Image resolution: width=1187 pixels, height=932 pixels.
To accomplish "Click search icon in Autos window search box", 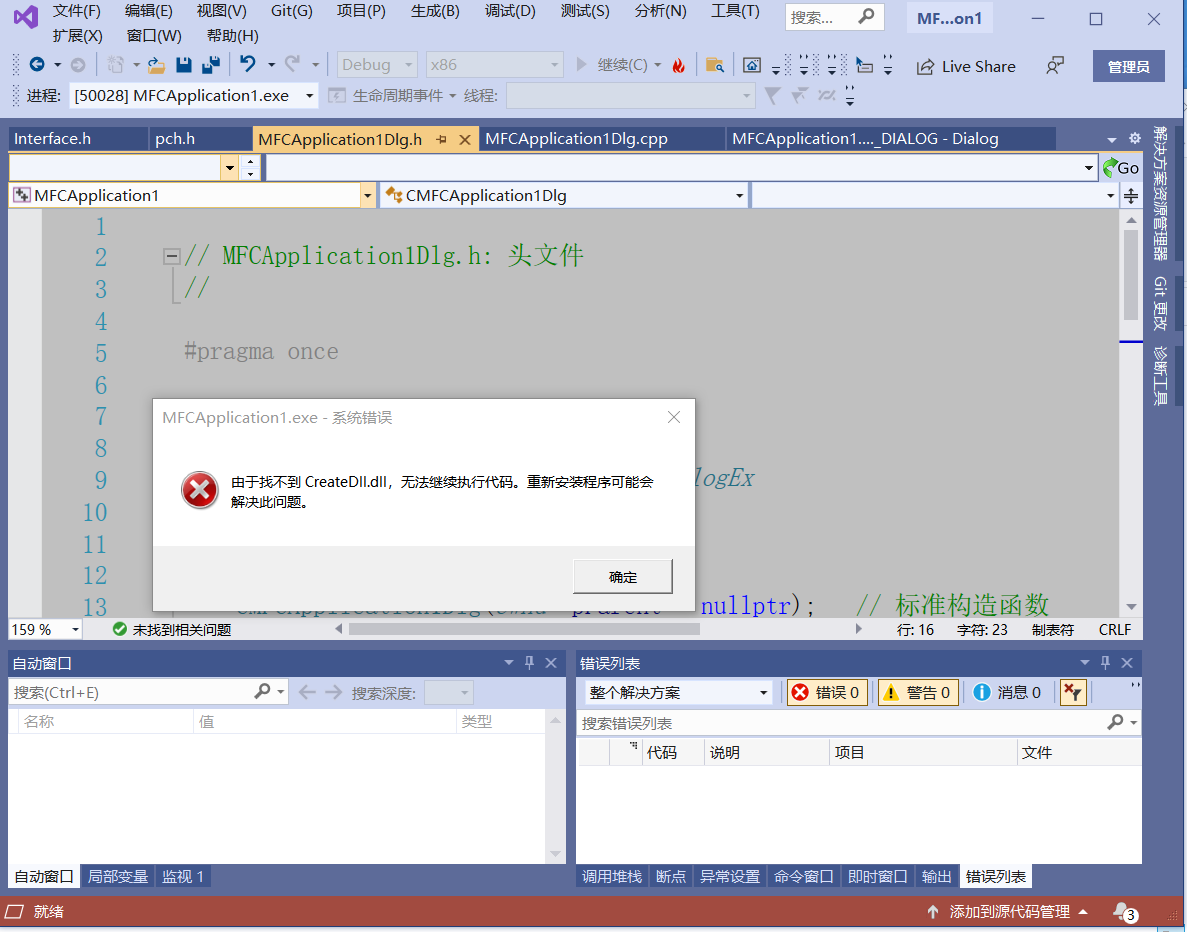I will [x=262, y=691].
